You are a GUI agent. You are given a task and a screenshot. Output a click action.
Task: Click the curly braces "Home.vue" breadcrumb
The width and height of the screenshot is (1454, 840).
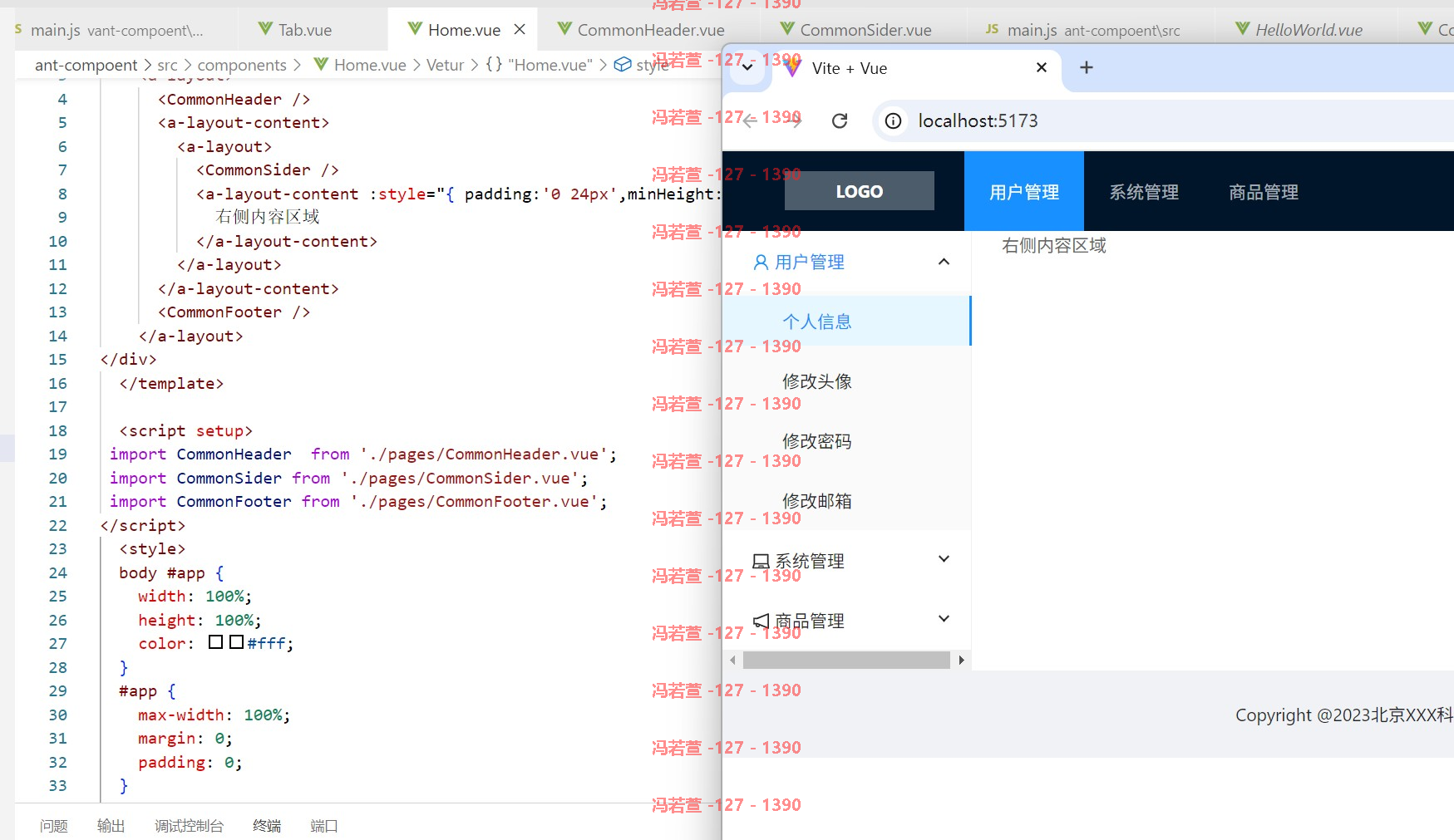(540, 65)
